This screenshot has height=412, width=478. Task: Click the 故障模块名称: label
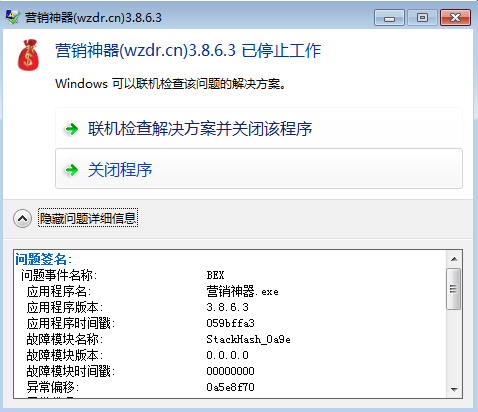point(65,339)
